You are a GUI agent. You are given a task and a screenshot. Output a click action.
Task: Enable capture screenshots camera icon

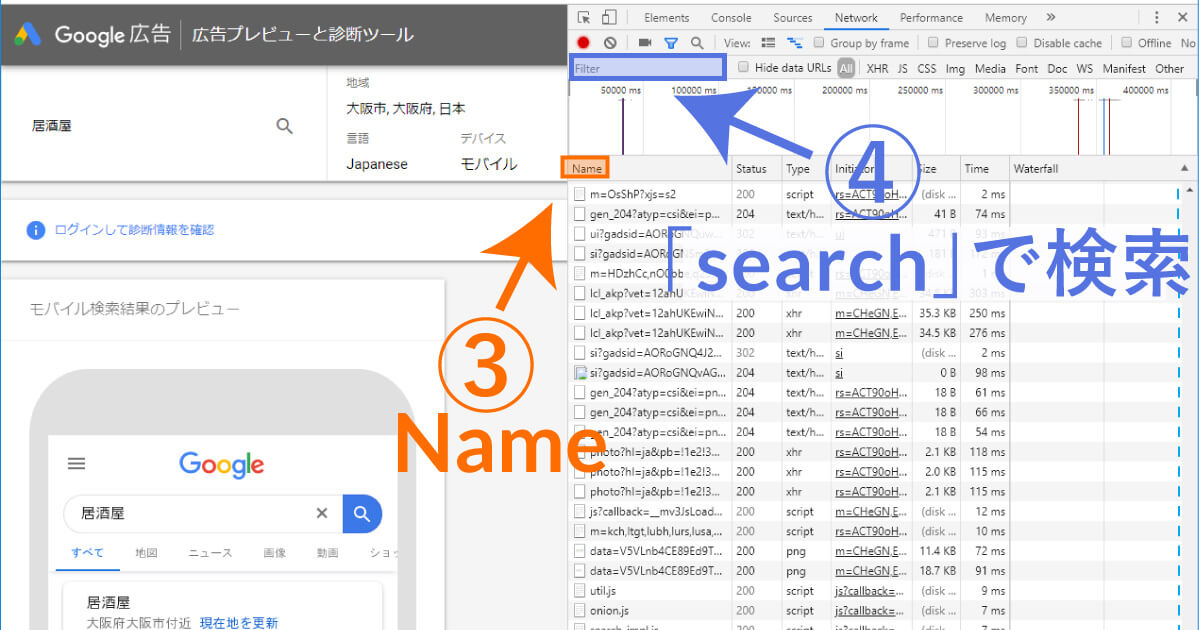[645, 43]
